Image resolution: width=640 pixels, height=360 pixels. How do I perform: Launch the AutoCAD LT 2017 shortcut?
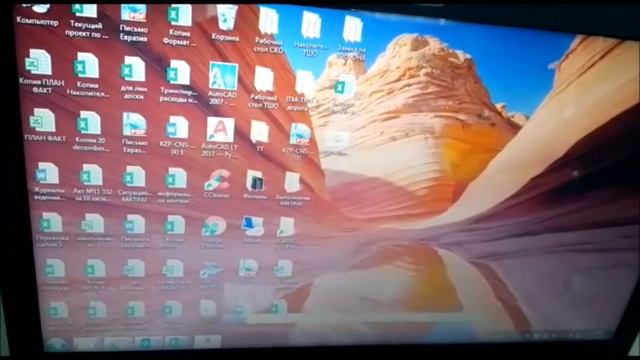tap(220, 137)
